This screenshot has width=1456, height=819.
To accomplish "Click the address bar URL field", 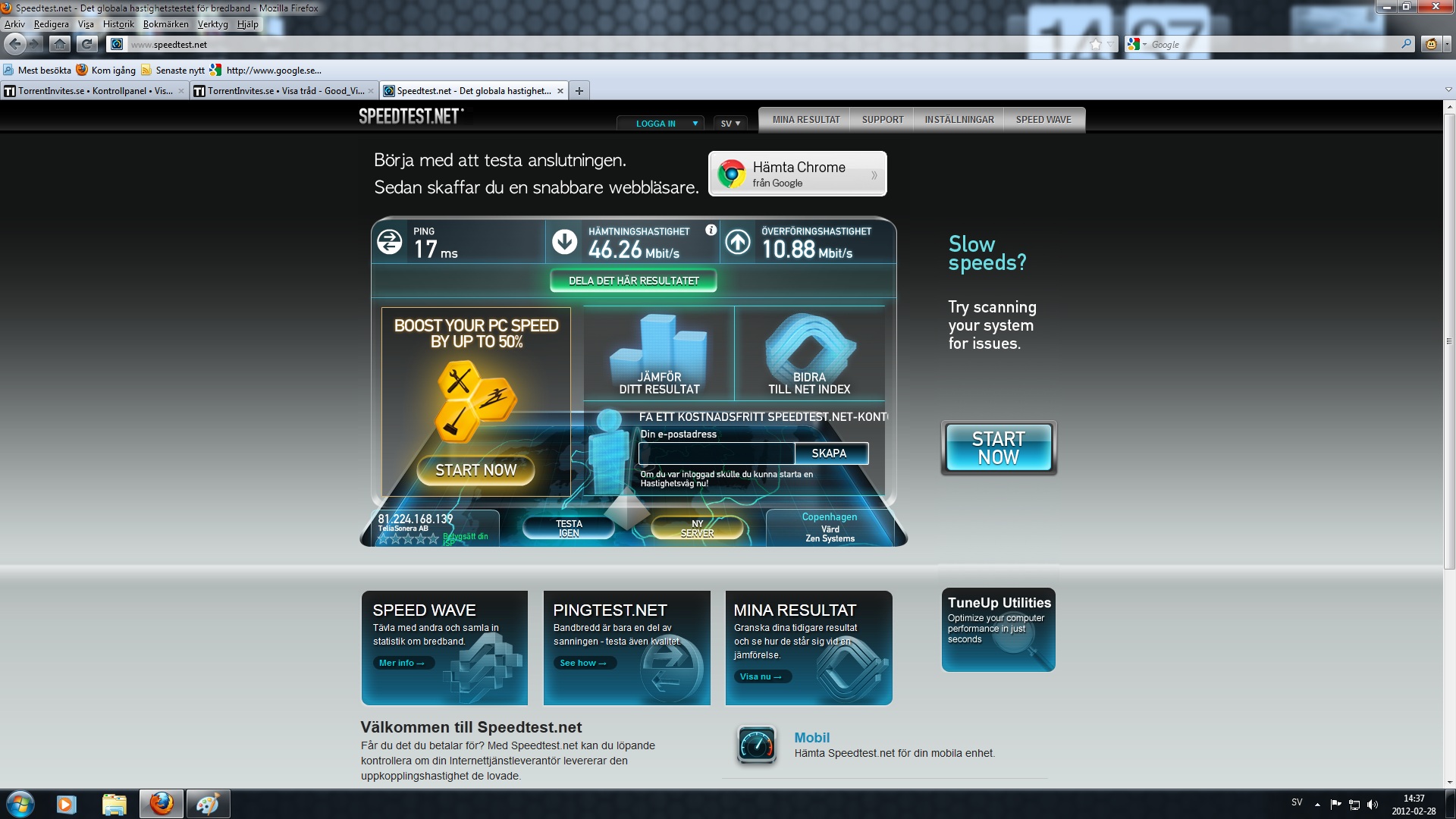I will point(607,44).
